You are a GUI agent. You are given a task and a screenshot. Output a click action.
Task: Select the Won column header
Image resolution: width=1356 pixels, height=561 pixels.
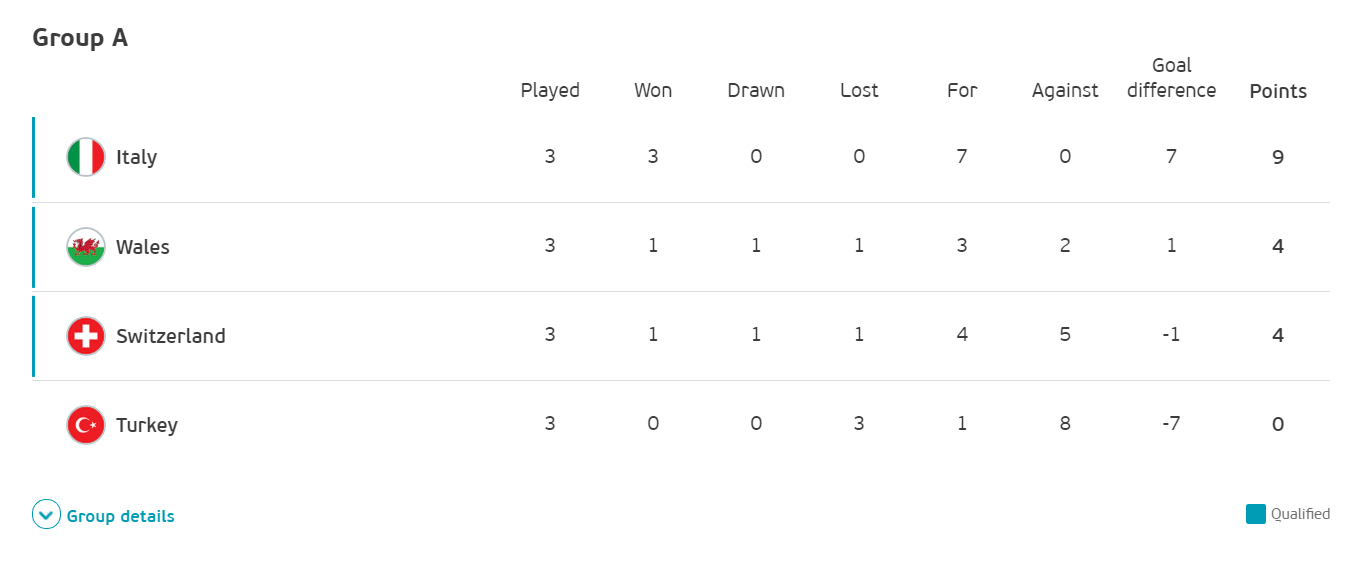click(653, 90)
